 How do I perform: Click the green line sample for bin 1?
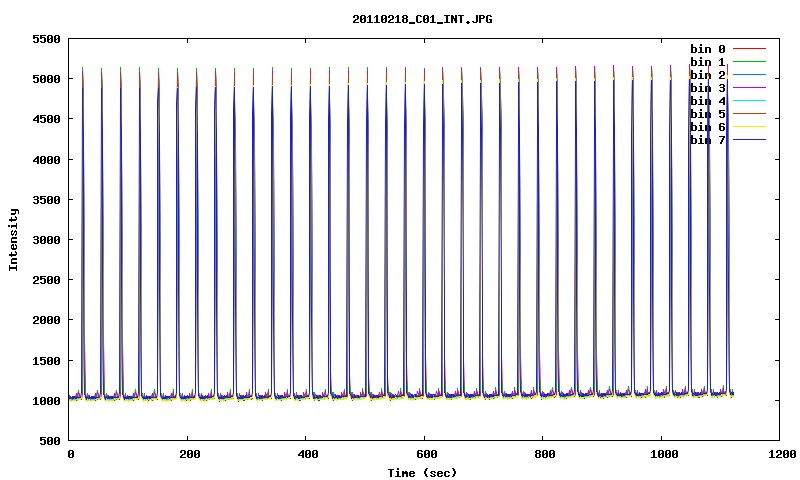point(749,62)
